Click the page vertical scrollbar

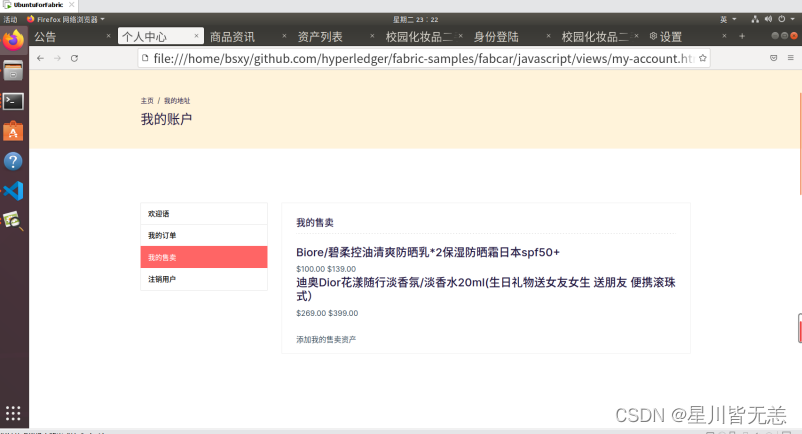point(799,144)
